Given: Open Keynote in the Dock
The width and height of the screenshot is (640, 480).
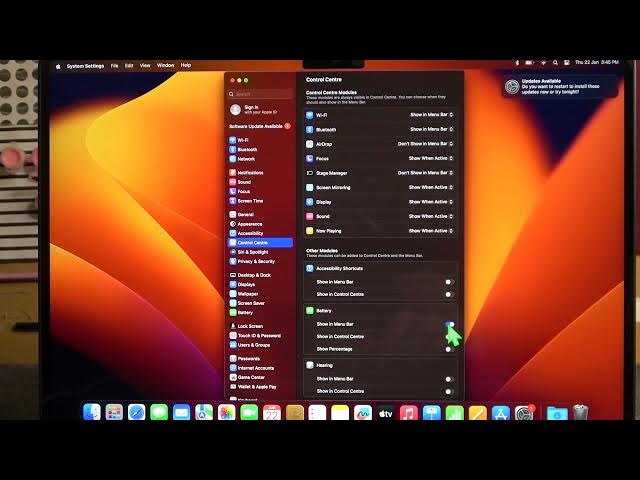Looking at the screenshot, I should pos(432,412).
